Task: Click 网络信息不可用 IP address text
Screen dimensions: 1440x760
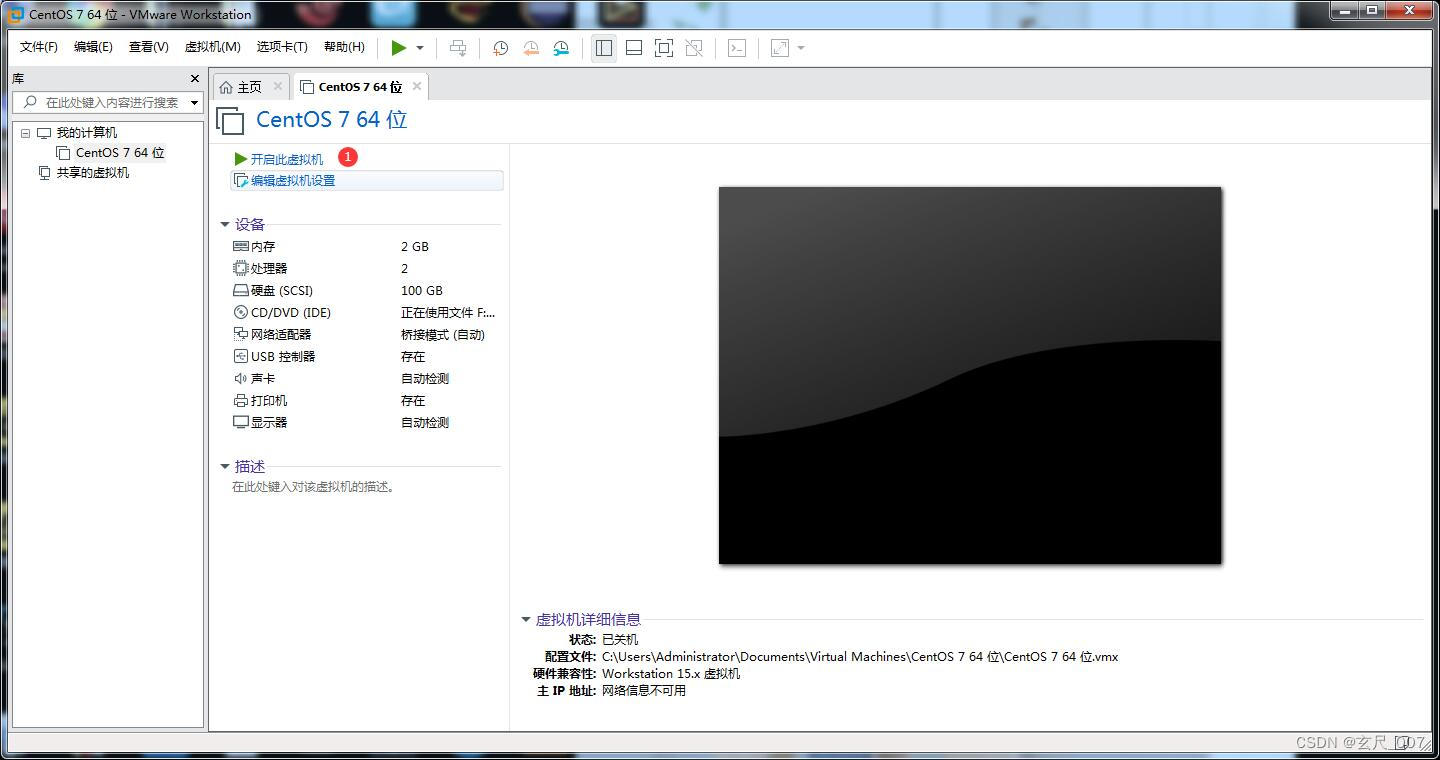Action: click(644, 691)
